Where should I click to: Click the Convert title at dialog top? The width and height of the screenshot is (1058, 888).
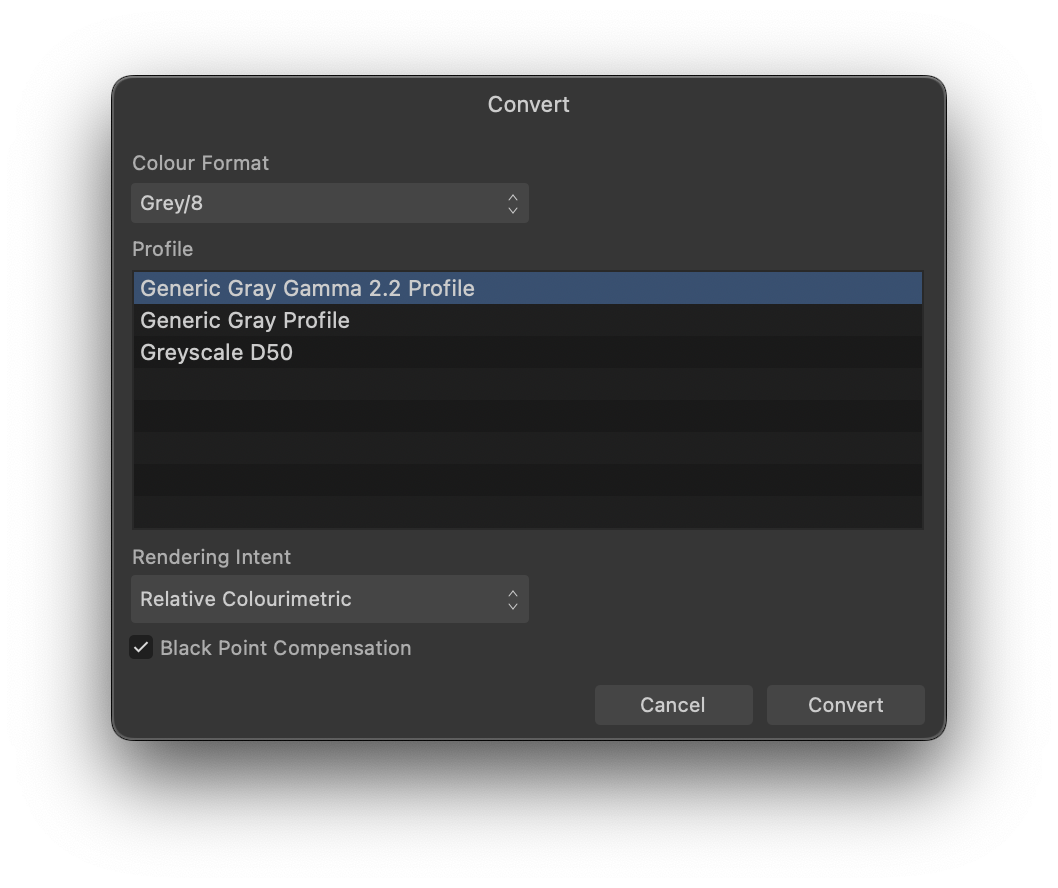[528, 105]
